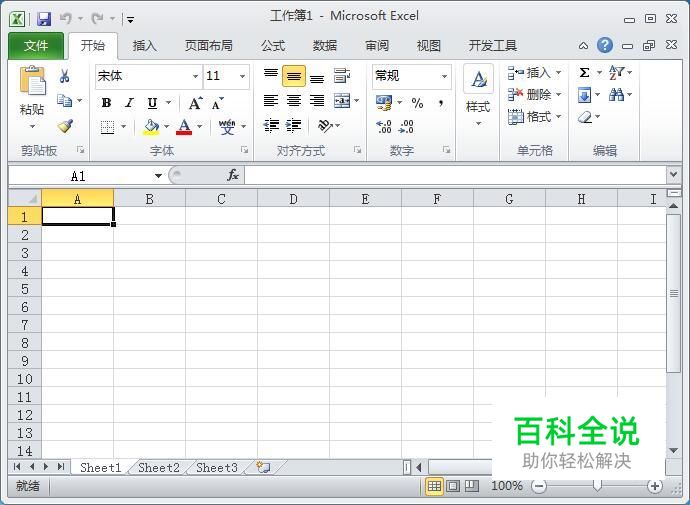690x505 pixels.
Task: Toggle Wrap Text
Action: [x=342, y=76]
